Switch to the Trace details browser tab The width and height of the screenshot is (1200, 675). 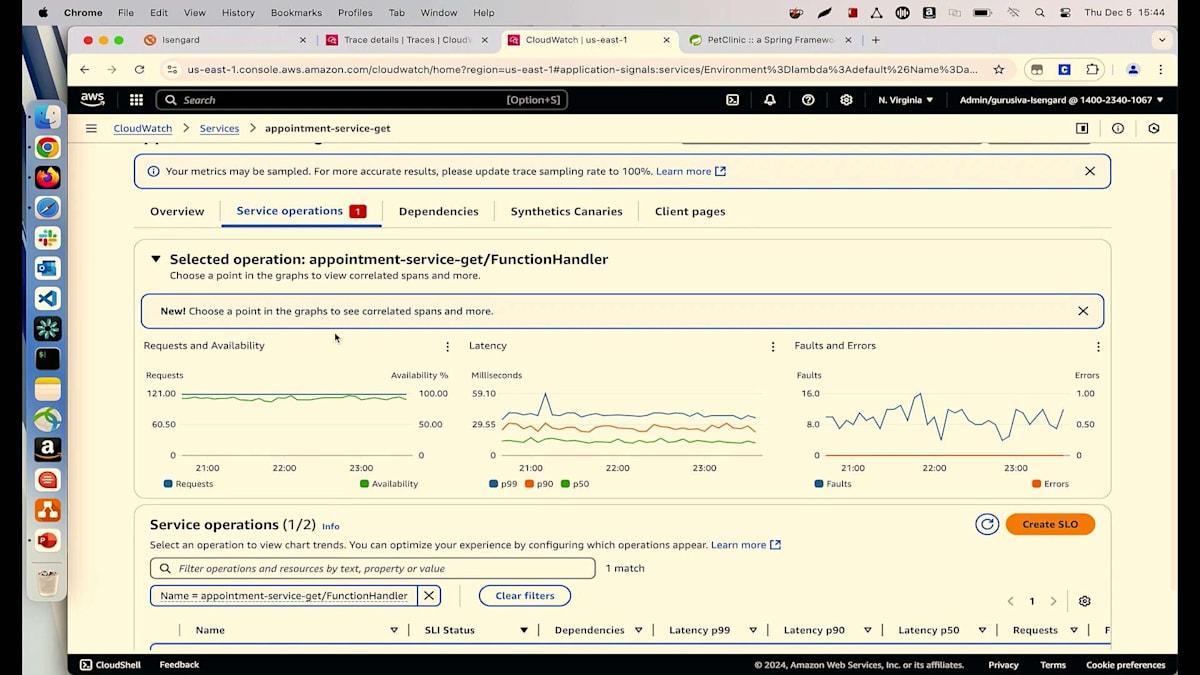pyautogui.click(x=407, y=40)
